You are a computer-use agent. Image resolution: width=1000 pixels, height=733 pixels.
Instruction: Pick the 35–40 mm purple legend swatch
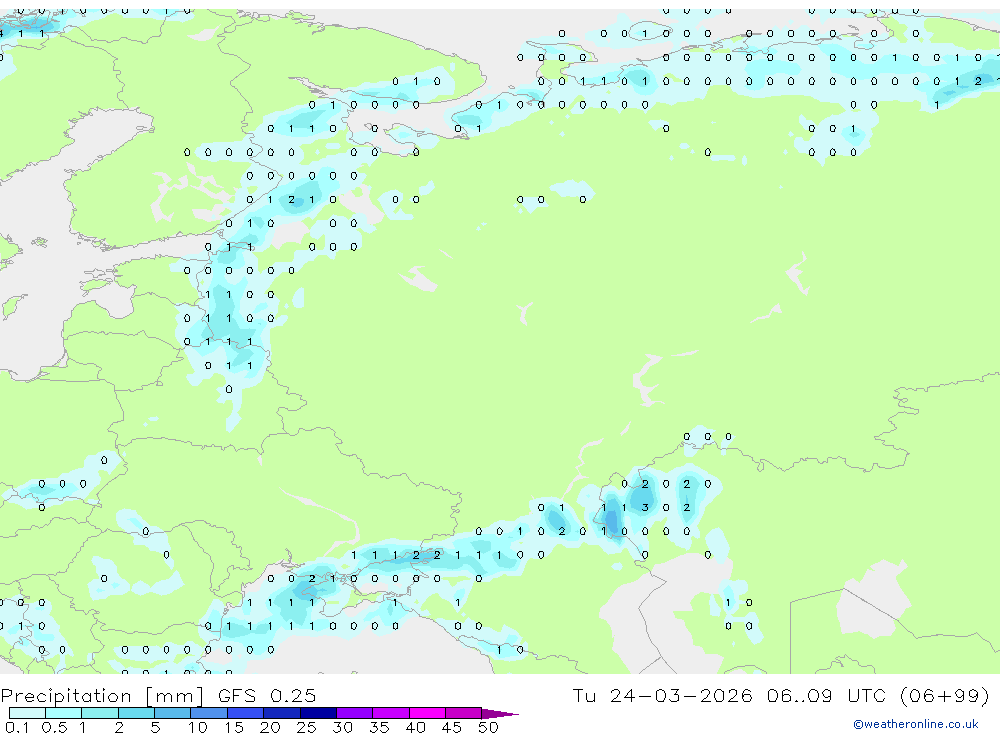(391, 713)
